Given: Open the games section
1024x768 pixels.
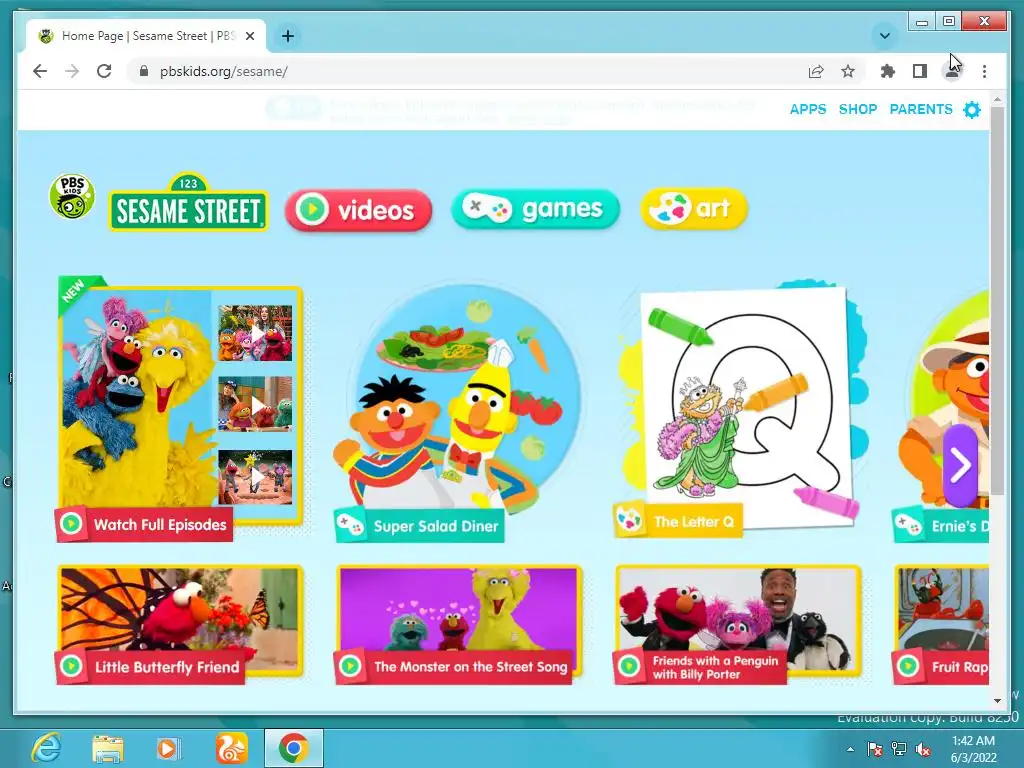Looking at the screenshot, I should 535,209.
